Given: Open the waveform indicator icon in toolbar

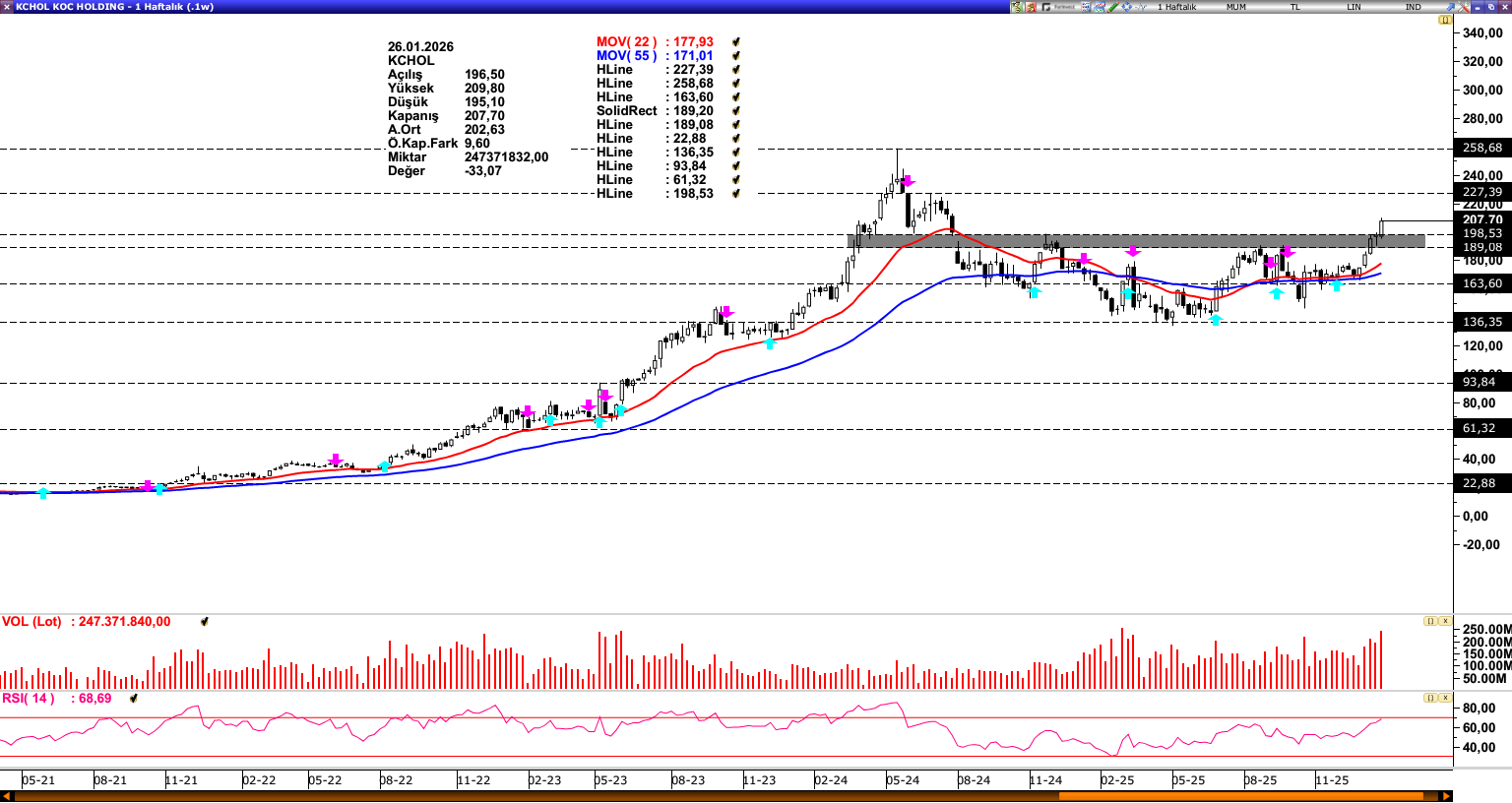Looking at the screenshot, I should pos(1140,7).
